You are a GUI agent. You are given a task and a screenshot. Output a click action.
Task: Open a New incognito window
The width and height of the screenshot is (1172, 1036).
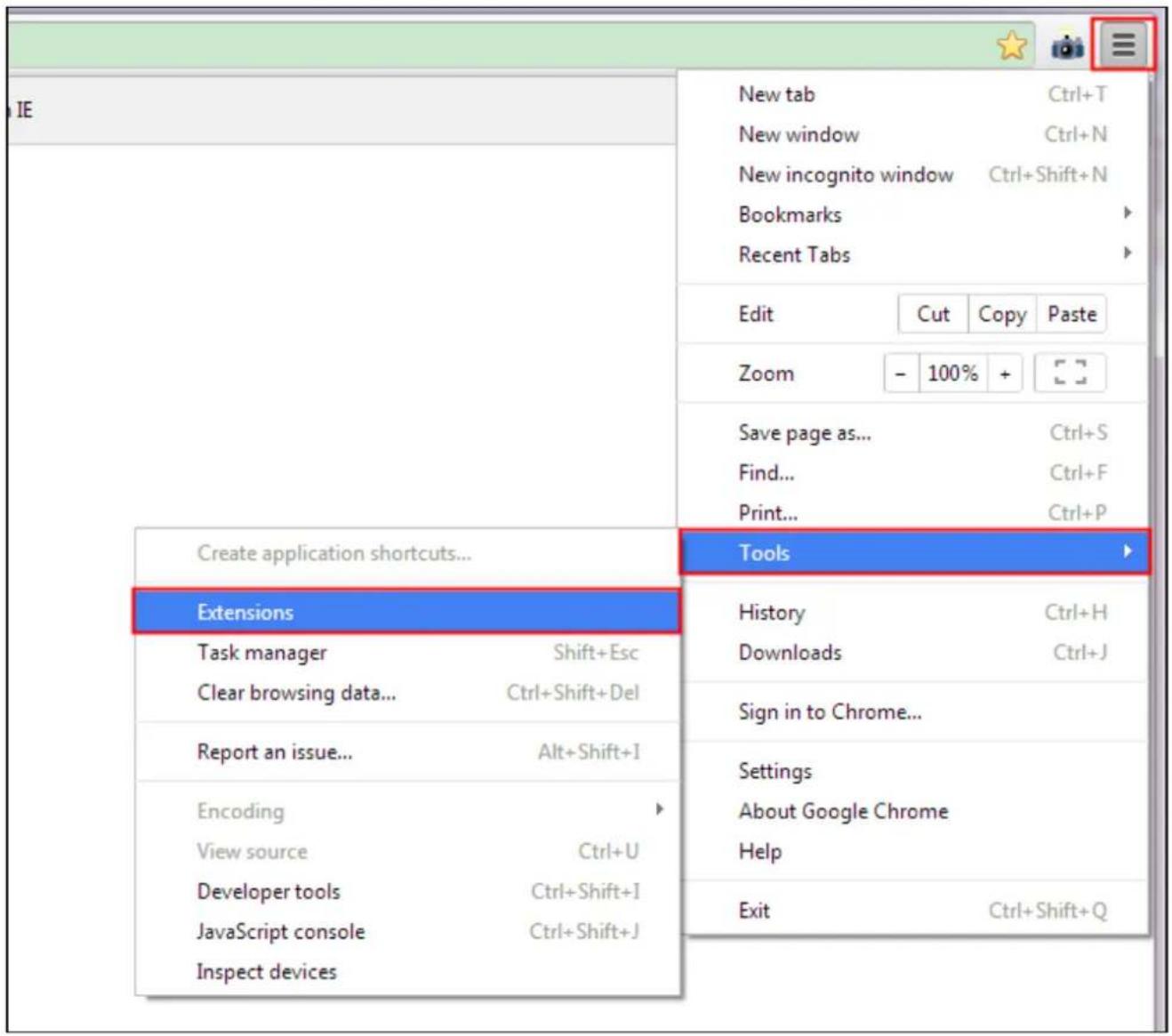(x=913, y=174)
